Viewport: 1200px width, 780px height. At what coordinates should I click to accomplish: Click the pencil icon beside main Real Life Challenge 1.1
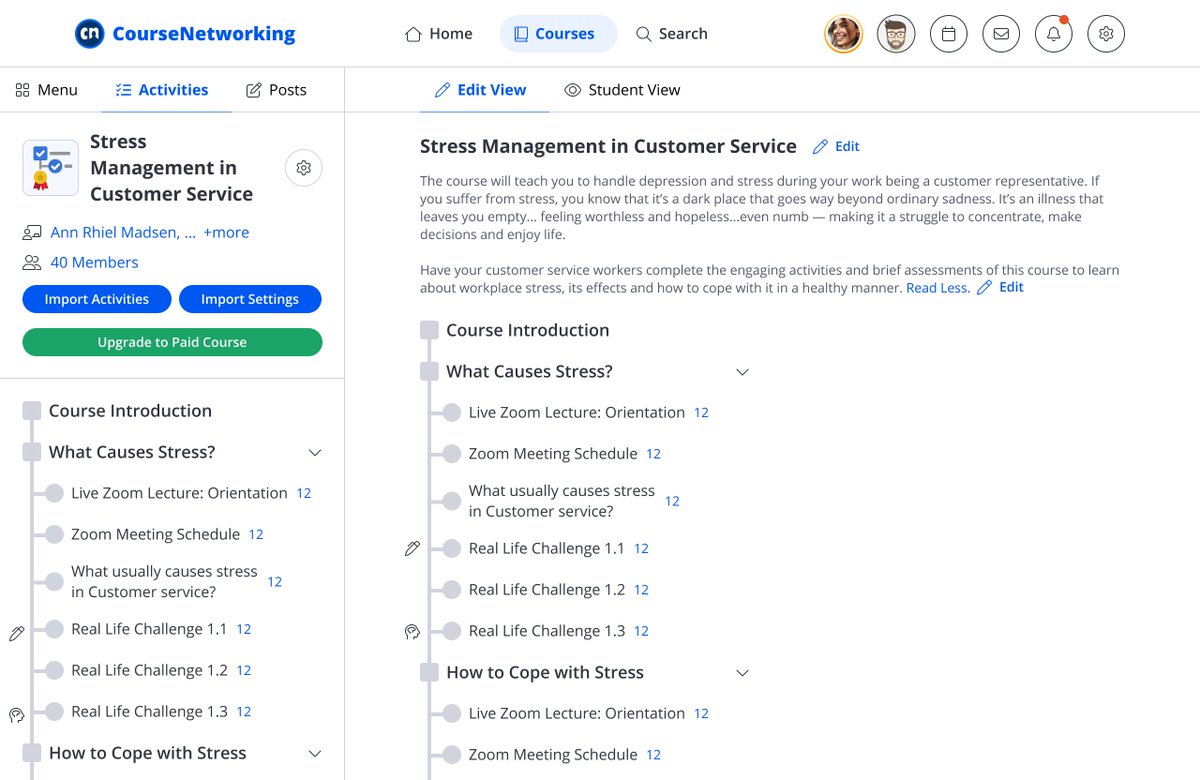(412, 548)
